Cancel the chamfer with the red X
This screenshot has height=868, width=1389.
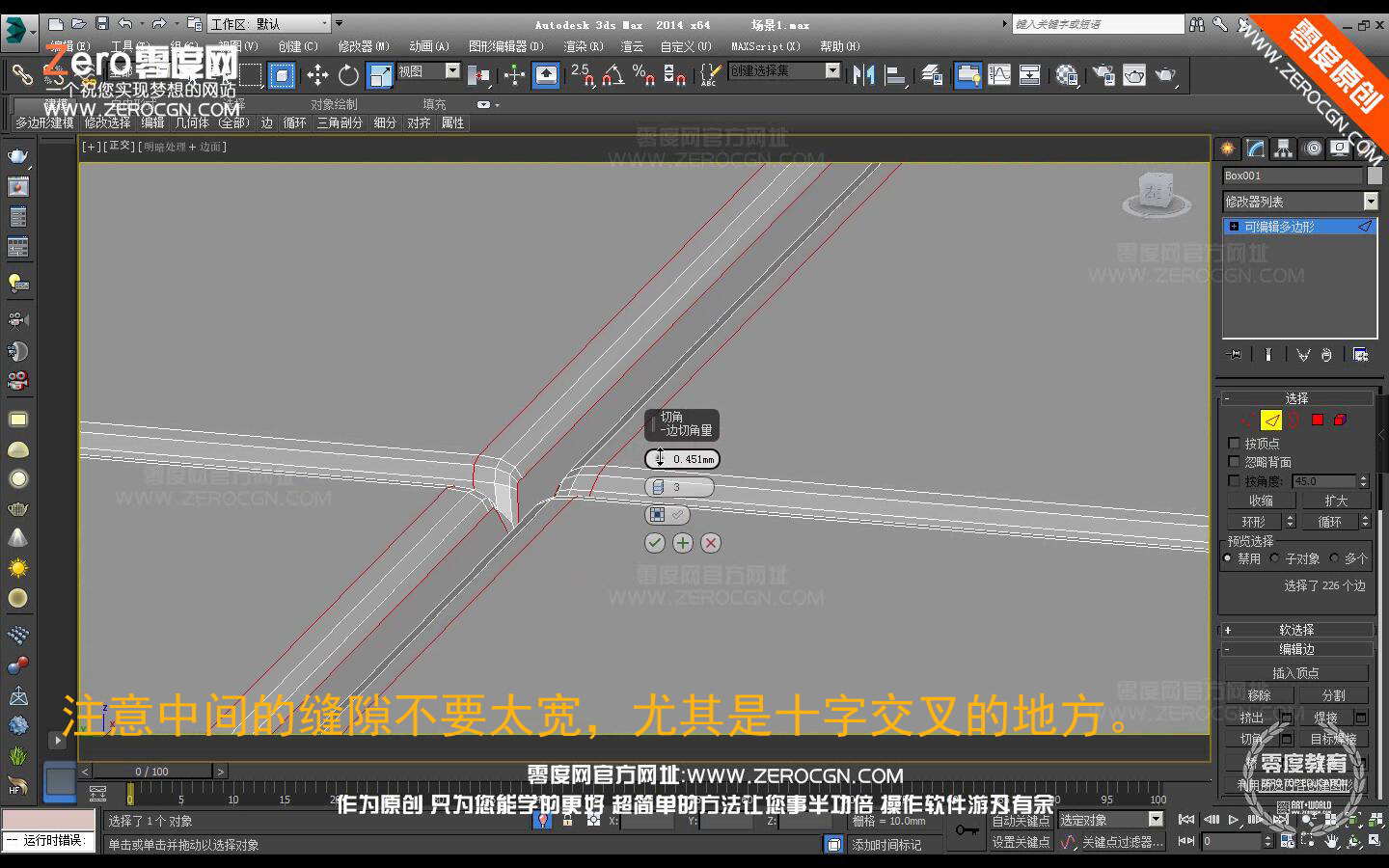711,543
